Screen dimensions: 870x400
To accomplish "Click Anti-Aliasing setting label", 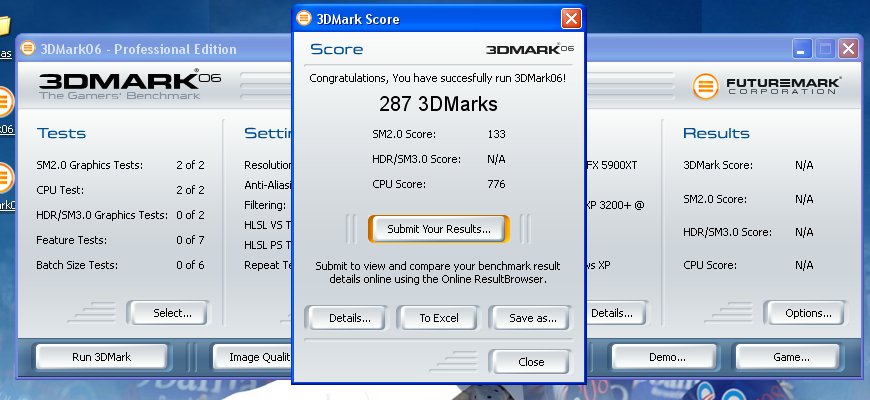I will click(x=268, y=185).
